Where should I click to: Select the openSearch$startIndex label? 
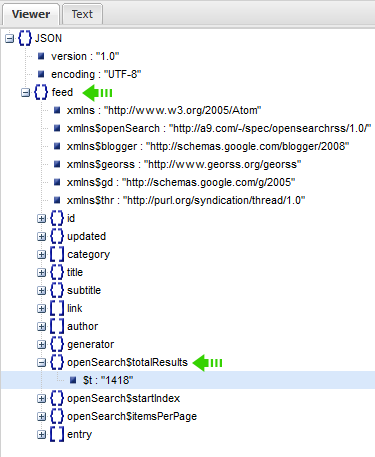(x=123, y=399)
